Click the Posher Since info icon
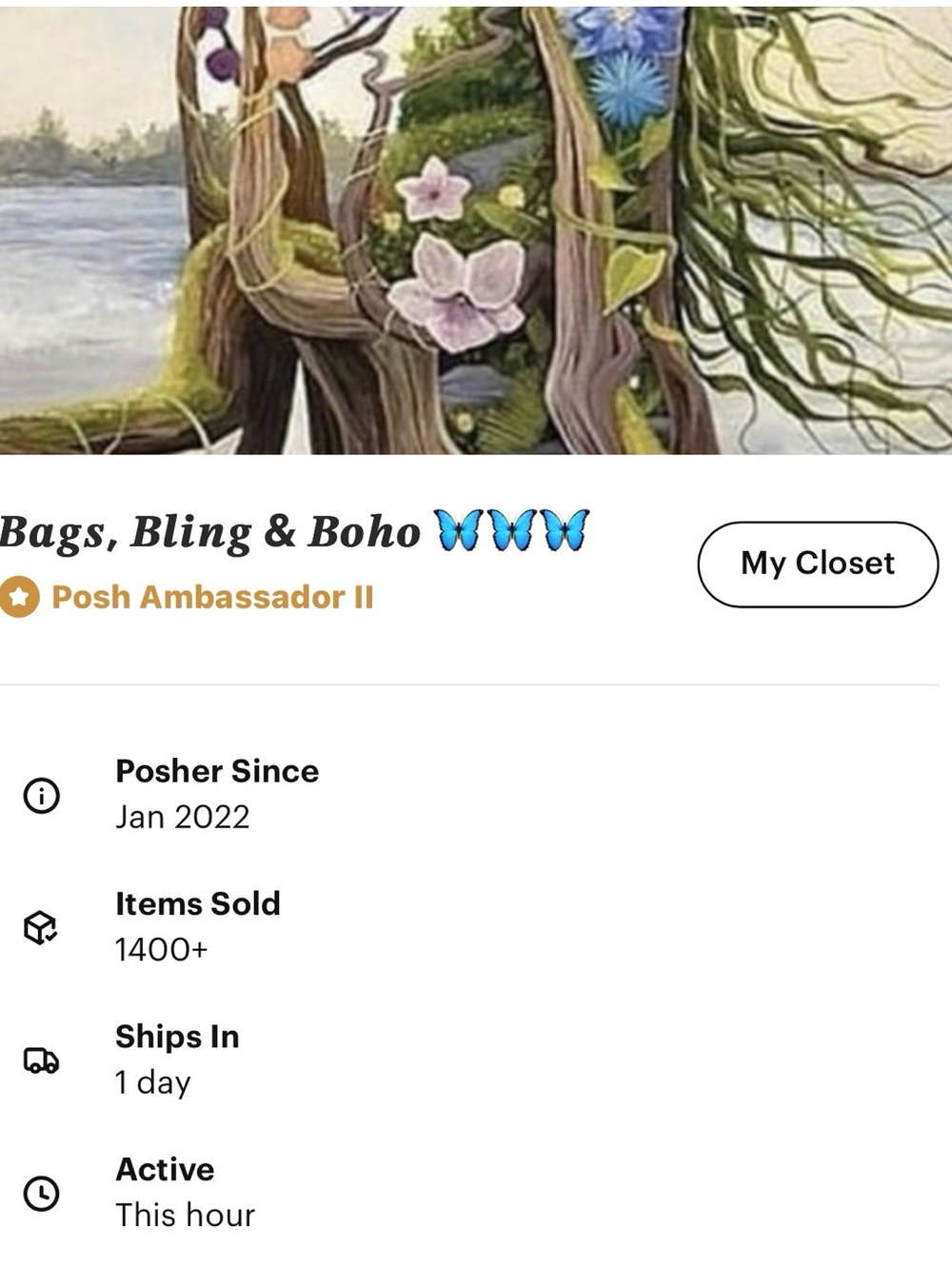Screen dimensions: 952x1268 (41, 795)
